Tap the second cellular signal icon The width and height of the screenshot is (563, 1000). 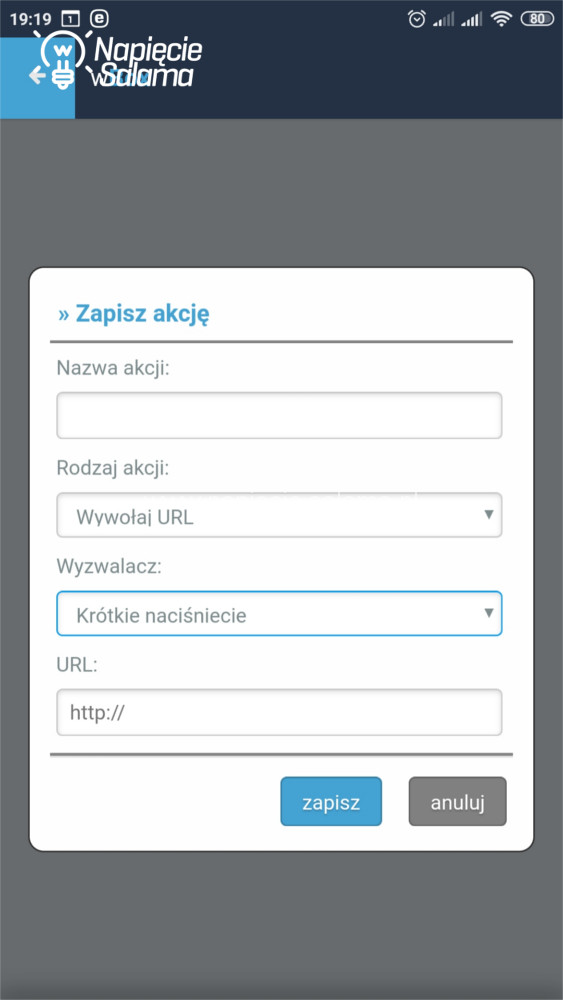(472, 20)
